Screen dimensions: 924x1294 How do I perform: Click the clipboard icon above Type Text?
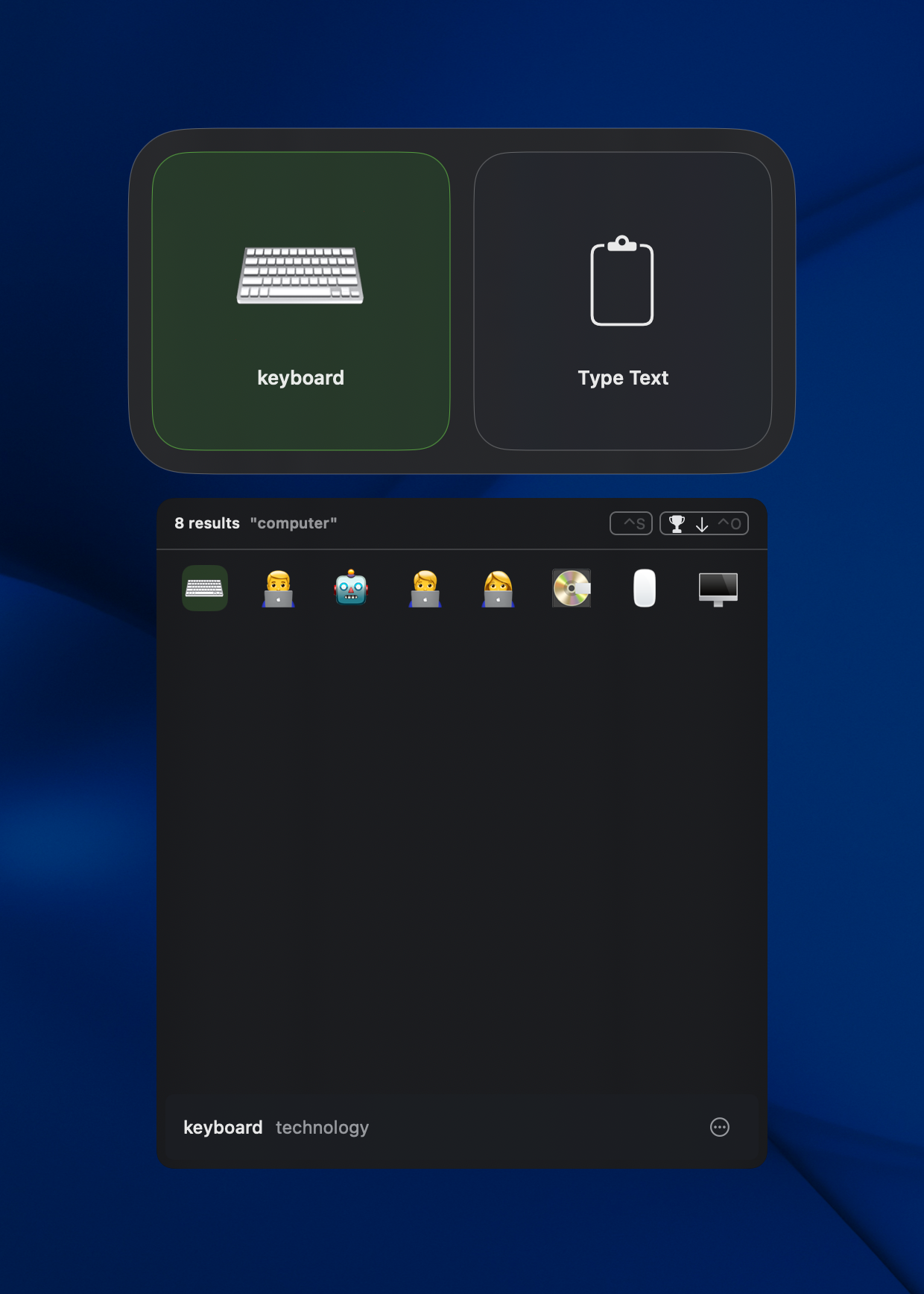tap(622, 282)
